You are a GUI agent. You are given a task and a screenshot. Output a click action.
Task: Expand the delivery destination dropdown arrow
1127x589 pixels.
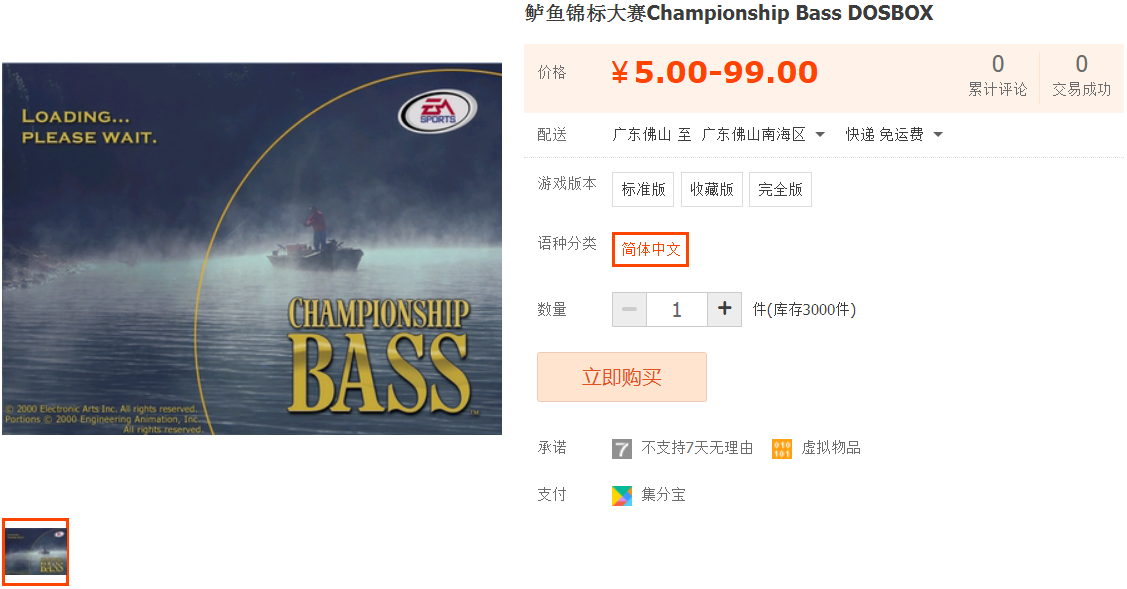(x=820, y=134)
